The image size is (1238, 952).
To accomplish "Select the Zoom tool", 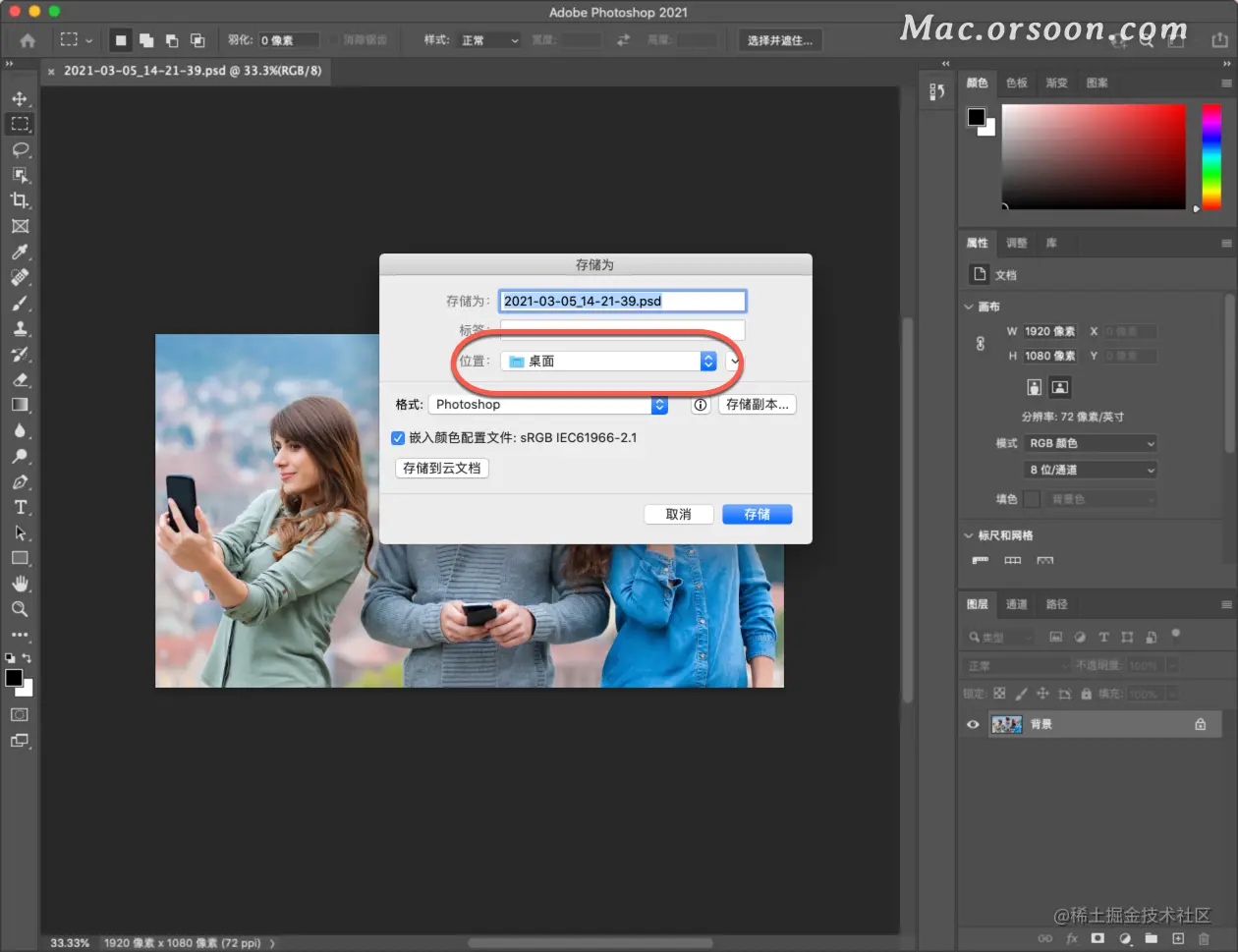I will click(x=20, y=609).
